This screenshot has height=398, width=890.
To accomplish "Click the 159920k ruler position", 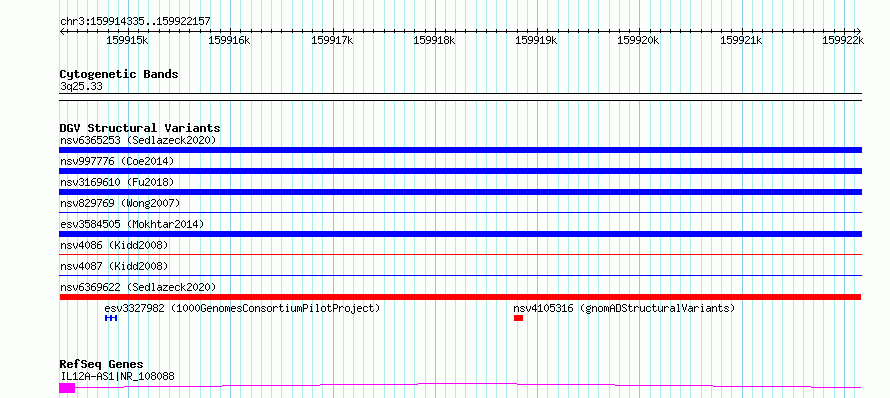I will [639, 40].
